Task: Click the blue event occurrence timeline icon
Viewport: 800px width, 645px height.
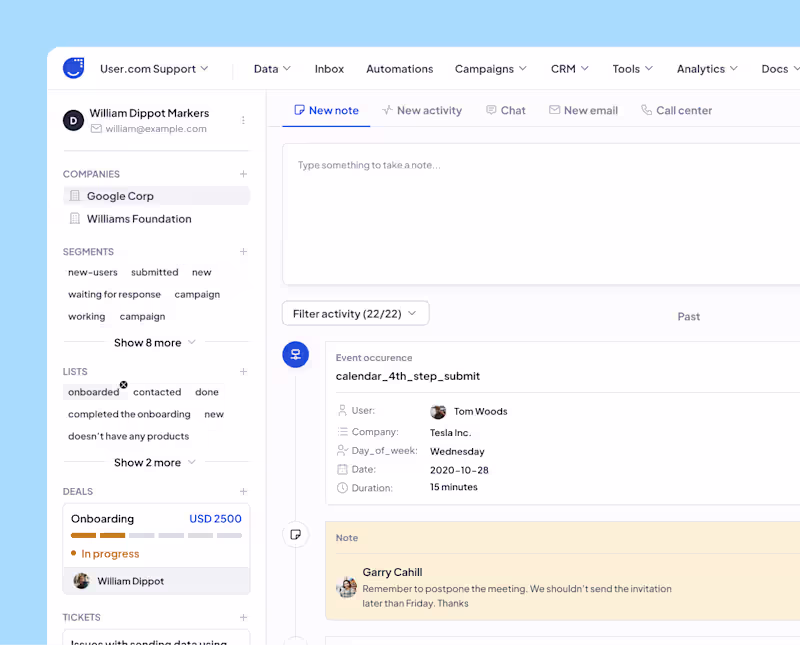Action: (x=295, y=354)
